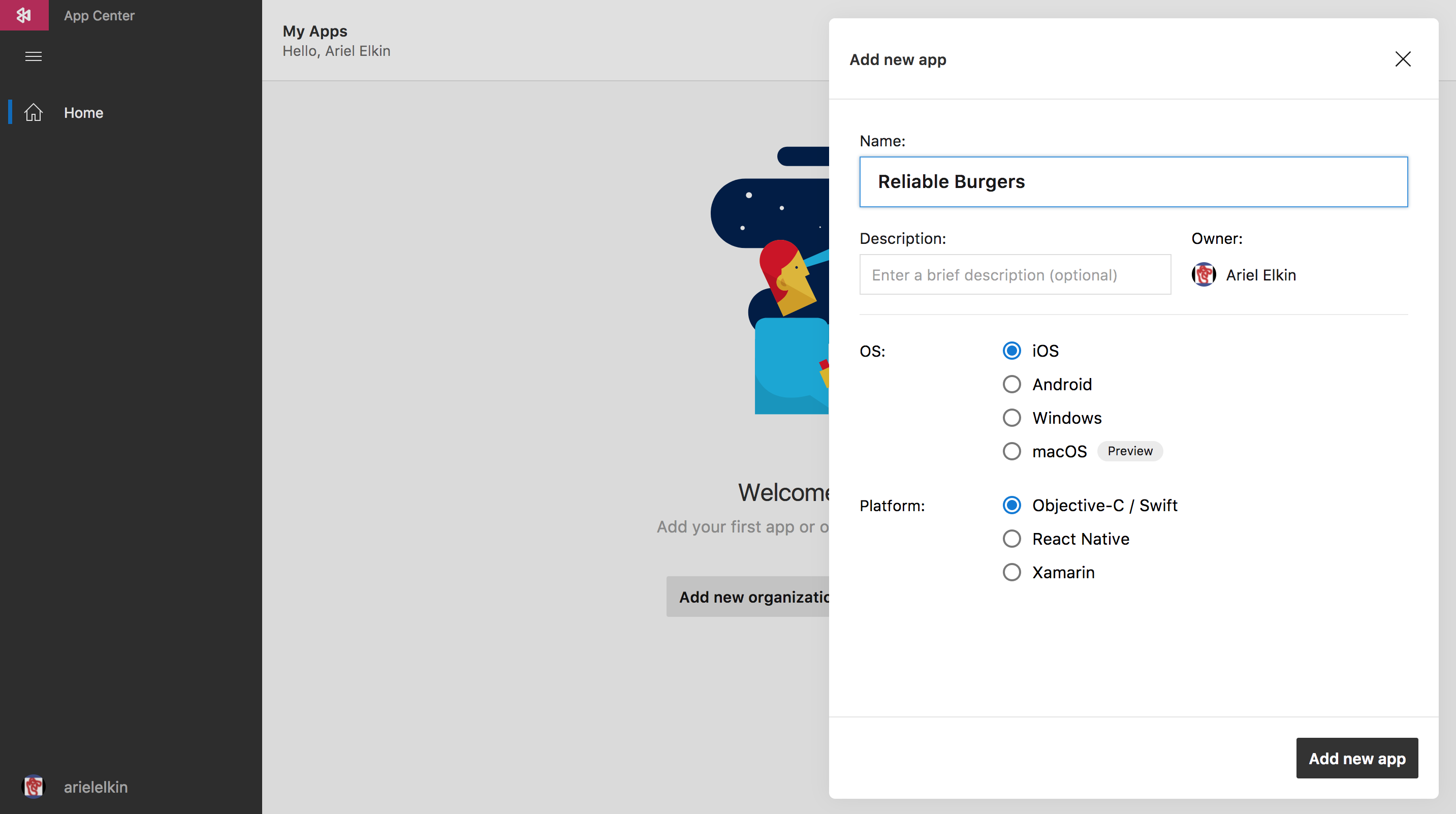Click owner name Ariel Elkin

point(1261,275)
